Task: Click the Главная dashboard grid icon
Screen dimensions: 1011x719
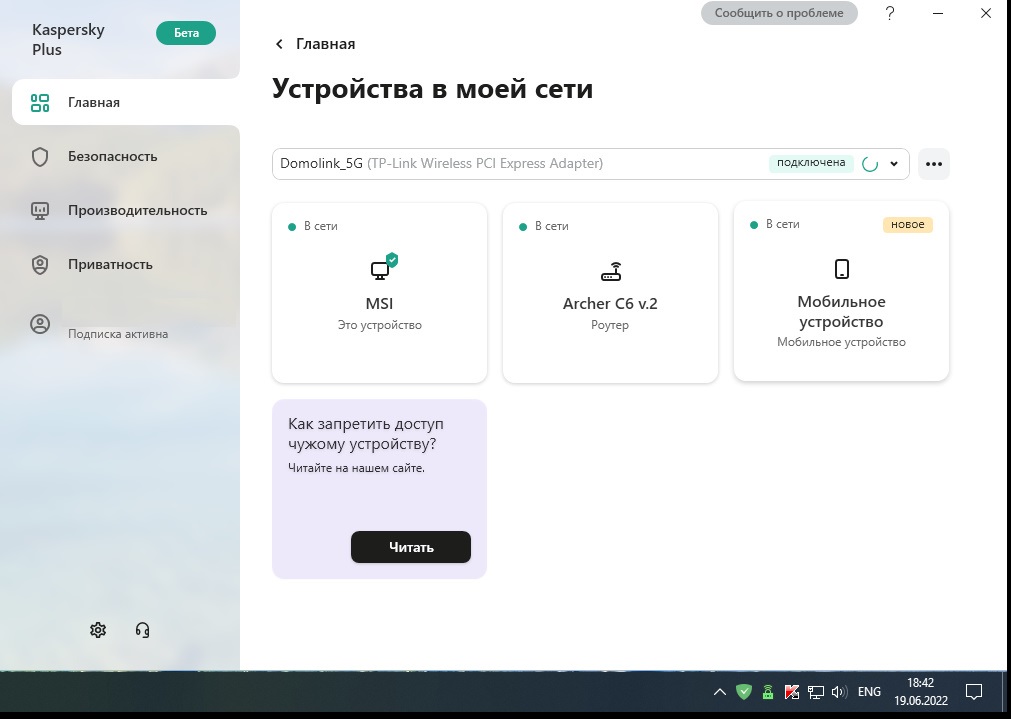Action: [x=40, y=103]
